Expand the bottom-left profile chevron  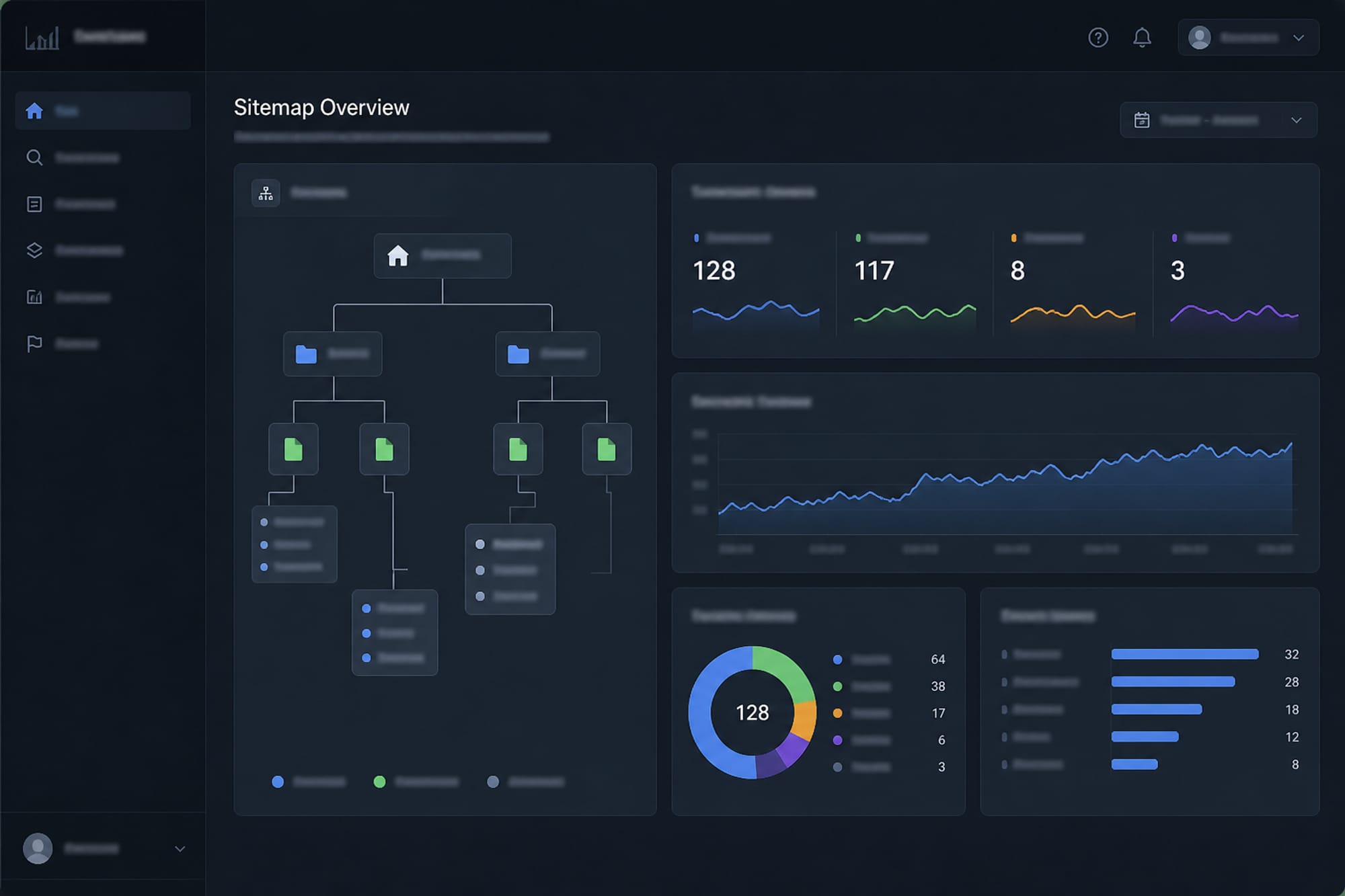[180, 849]
